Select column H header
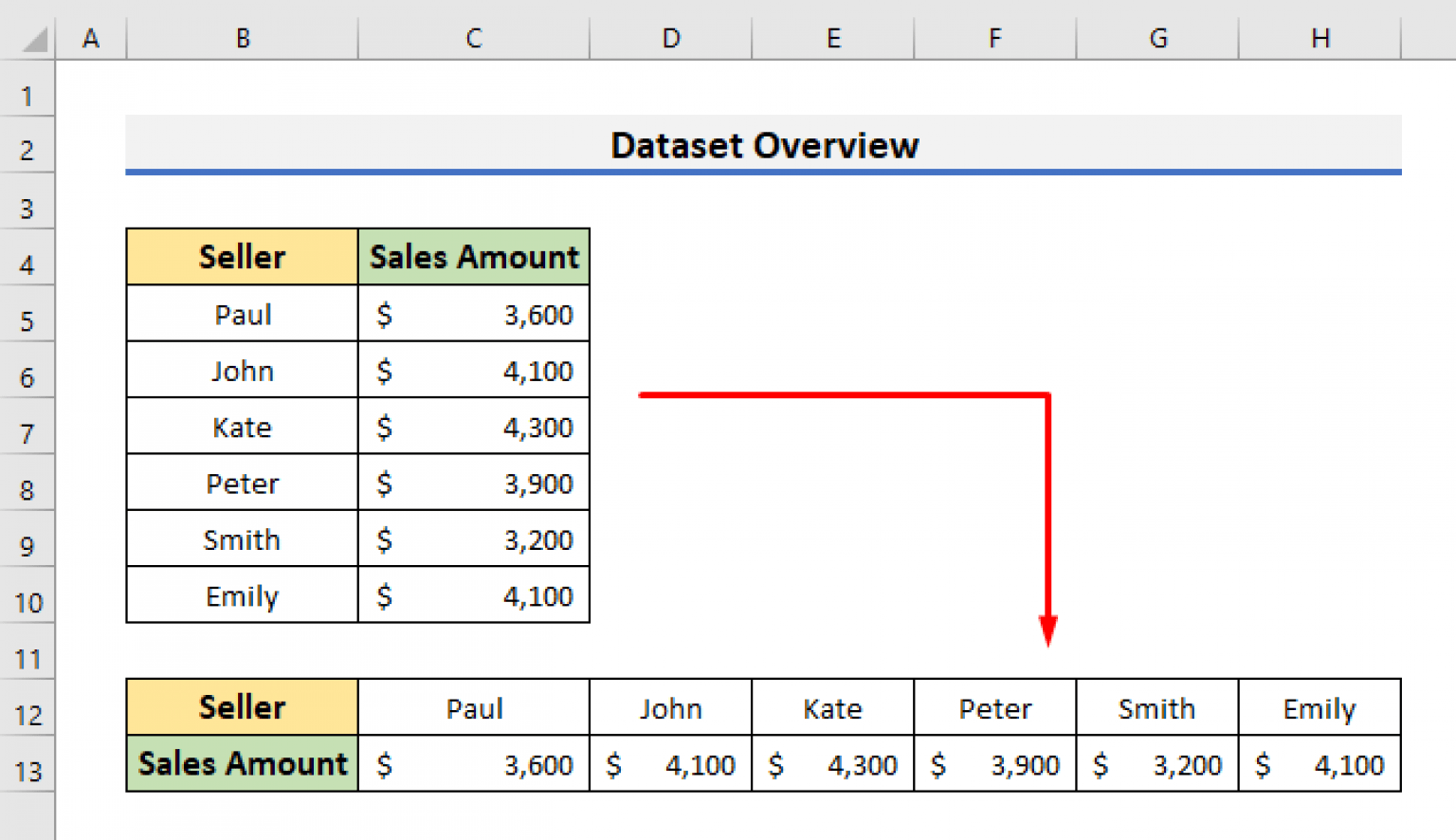This screenshot has width=1456, height=840. point(1319,38)
